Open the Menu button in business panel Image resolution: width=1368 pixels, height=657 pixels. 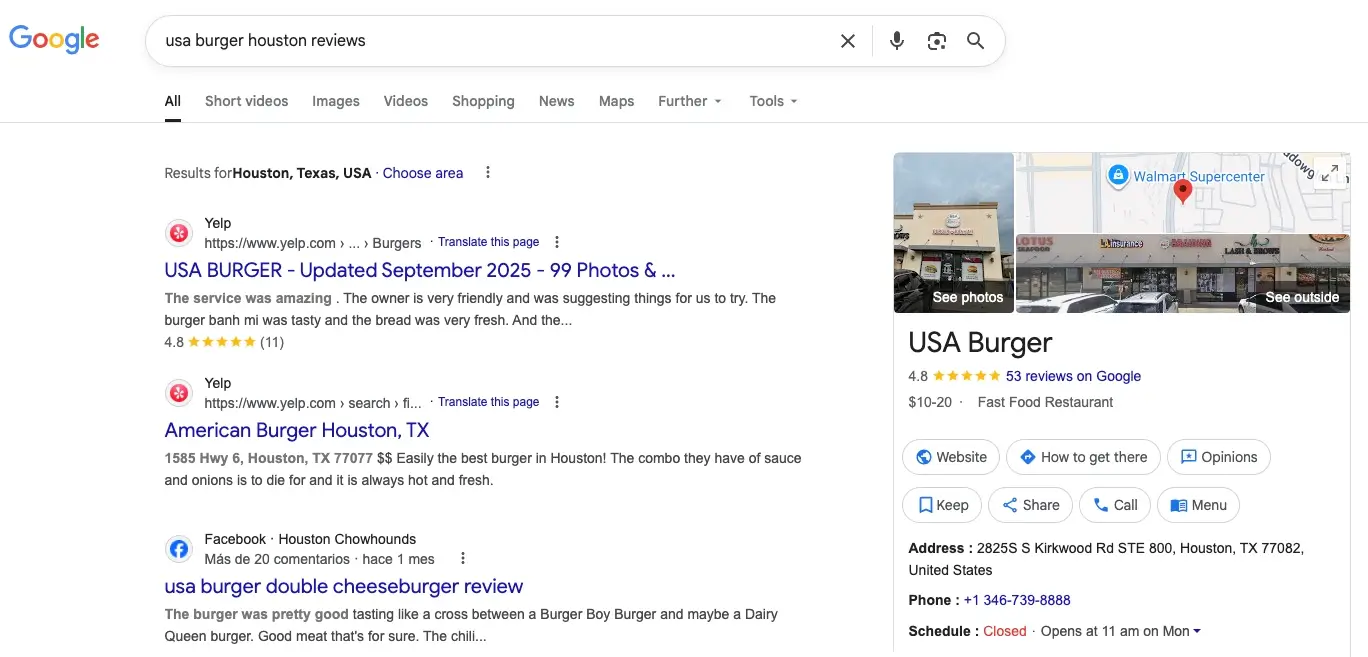(x=1198, y=505)
